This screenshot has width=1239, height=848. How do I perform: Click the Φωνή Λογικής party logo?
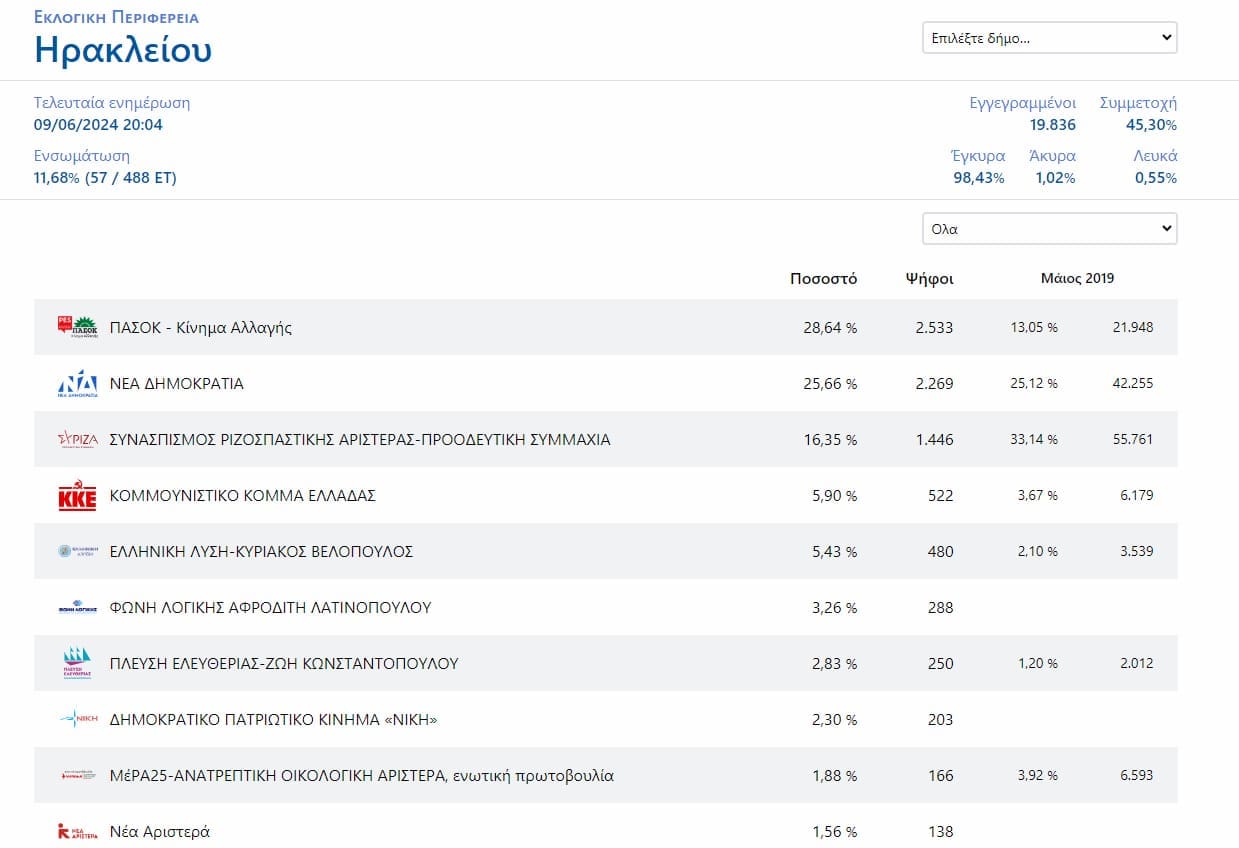(78, 607)
